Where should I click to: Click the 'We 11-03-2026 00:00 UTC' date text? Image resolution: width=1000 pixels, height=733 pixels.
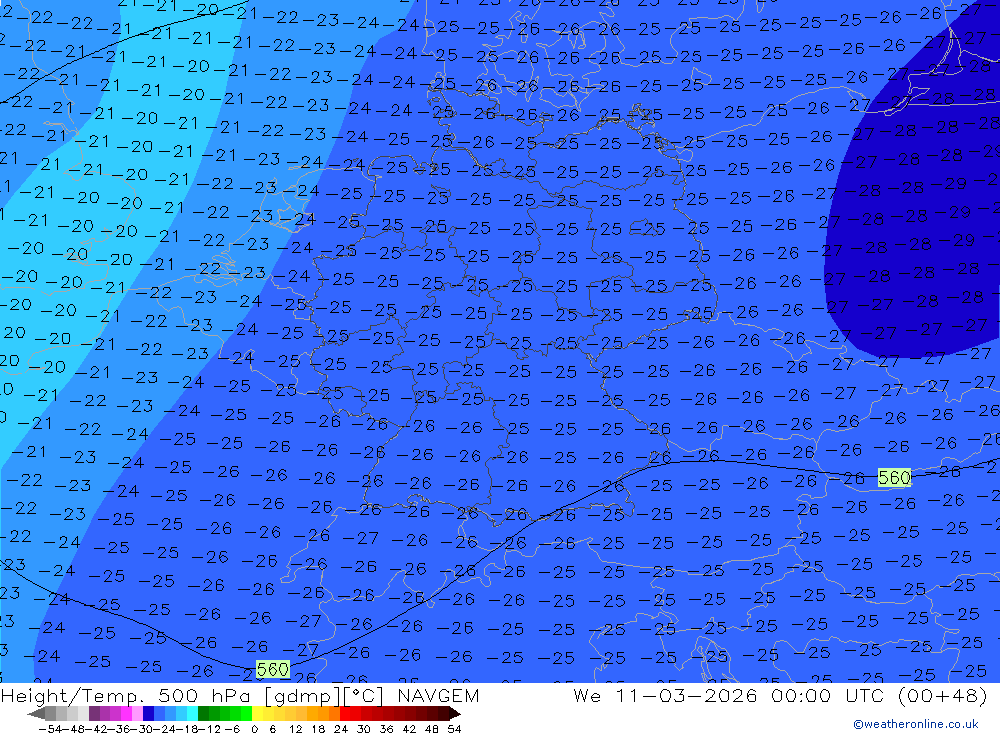731,695
